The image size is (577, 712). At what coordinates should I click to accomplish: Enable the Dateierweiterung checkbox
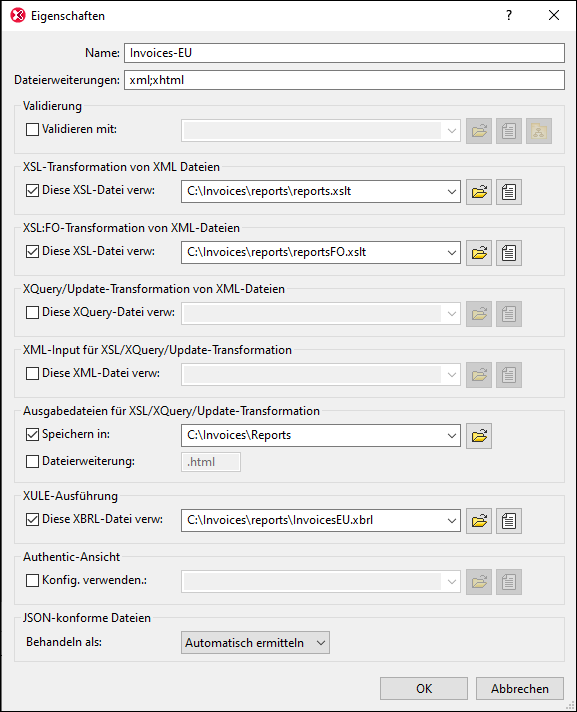click(x=32, y=462)
